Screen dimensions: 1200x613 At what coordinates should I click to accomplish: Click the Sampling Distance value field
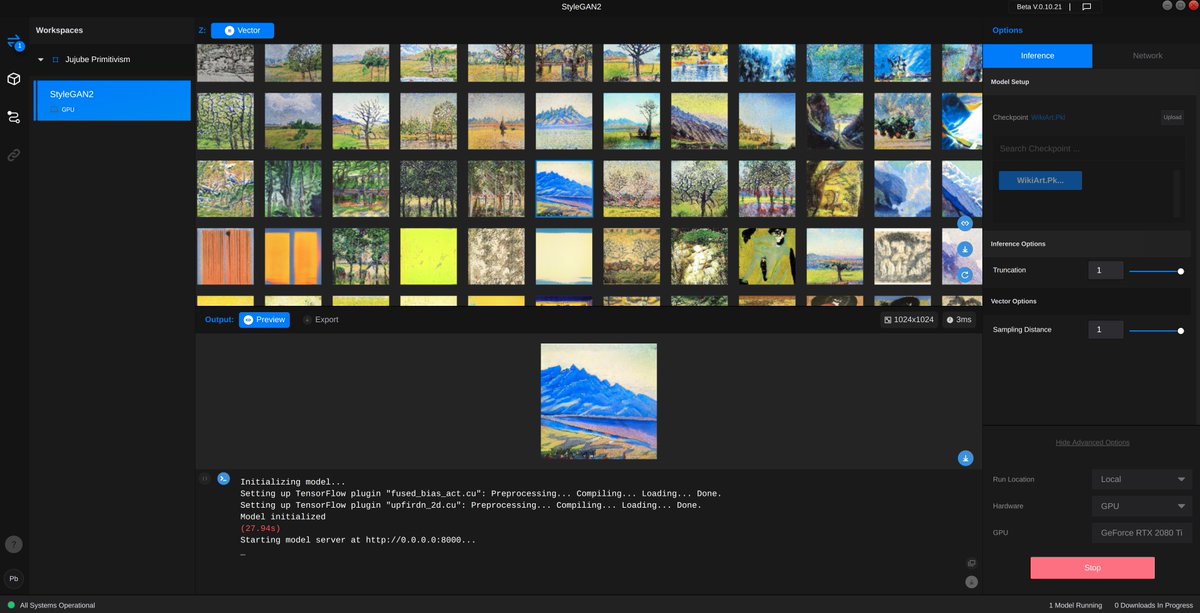[1105, 329]
